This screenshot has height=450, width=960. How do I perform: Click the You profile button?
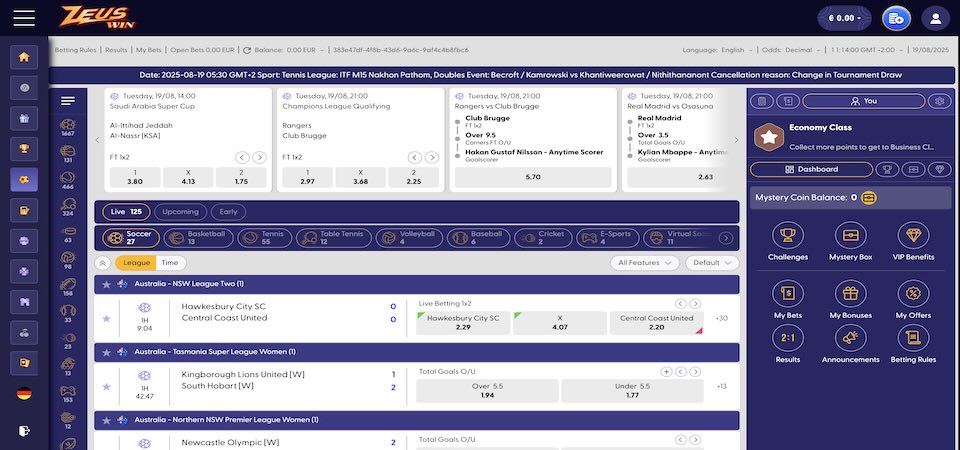863,101
